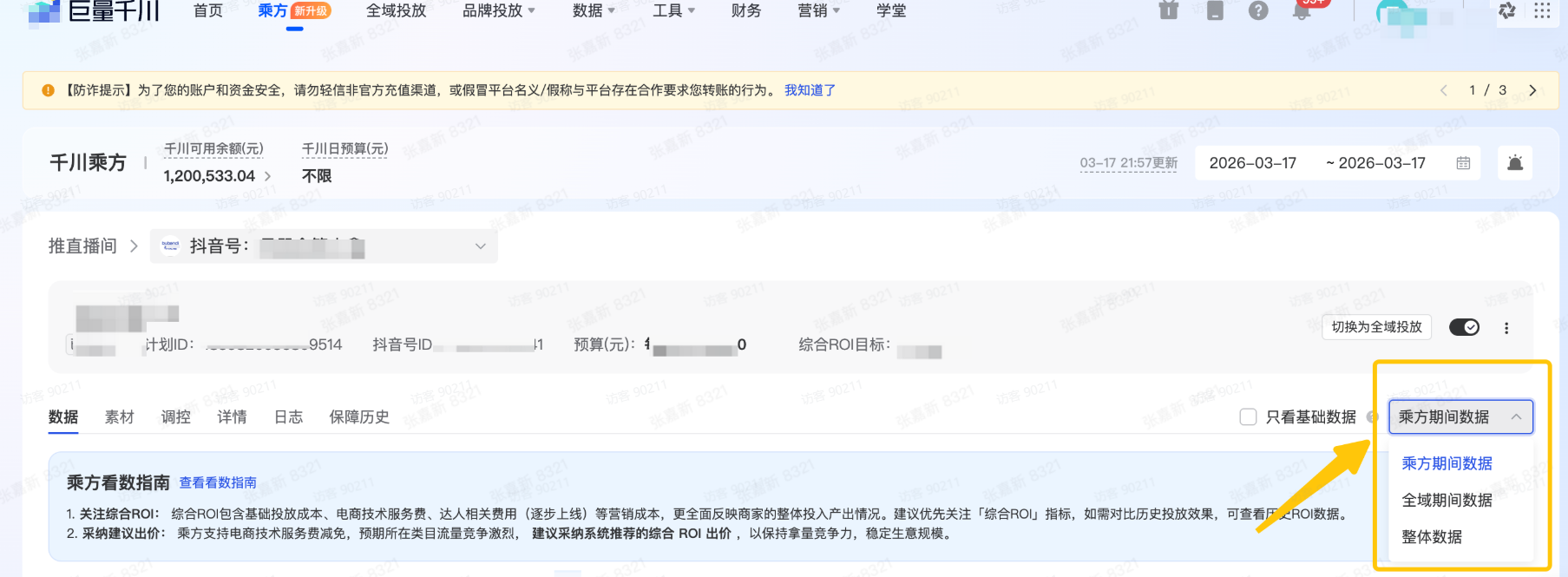Image resolution: width=1568 pixels, height=577 pixels.
Task: Open 全域投放 in top navigation
Action: pyautogui.click(x=396, y=10)
